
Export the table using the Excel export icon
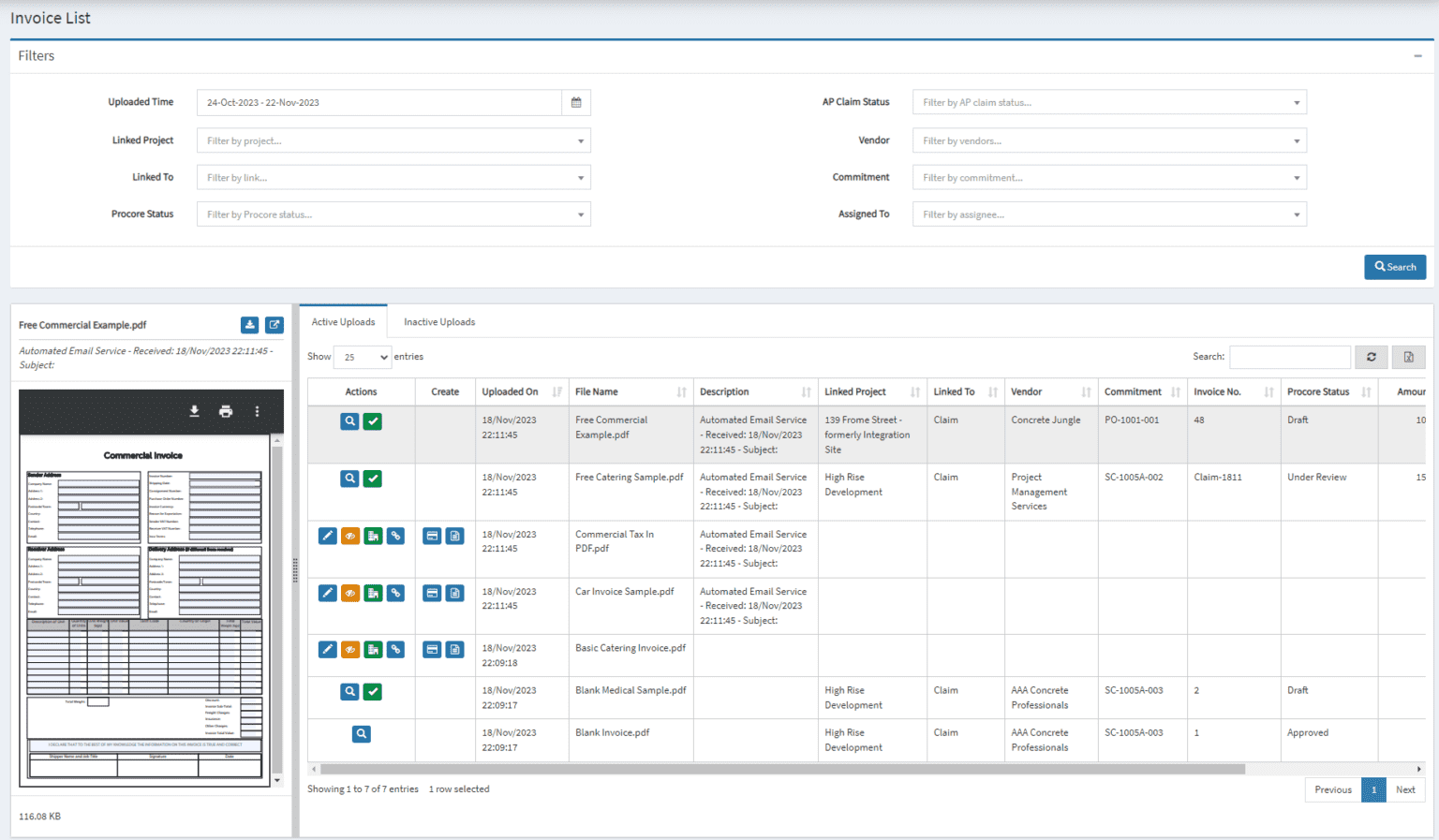click(x=1408, y=357)
